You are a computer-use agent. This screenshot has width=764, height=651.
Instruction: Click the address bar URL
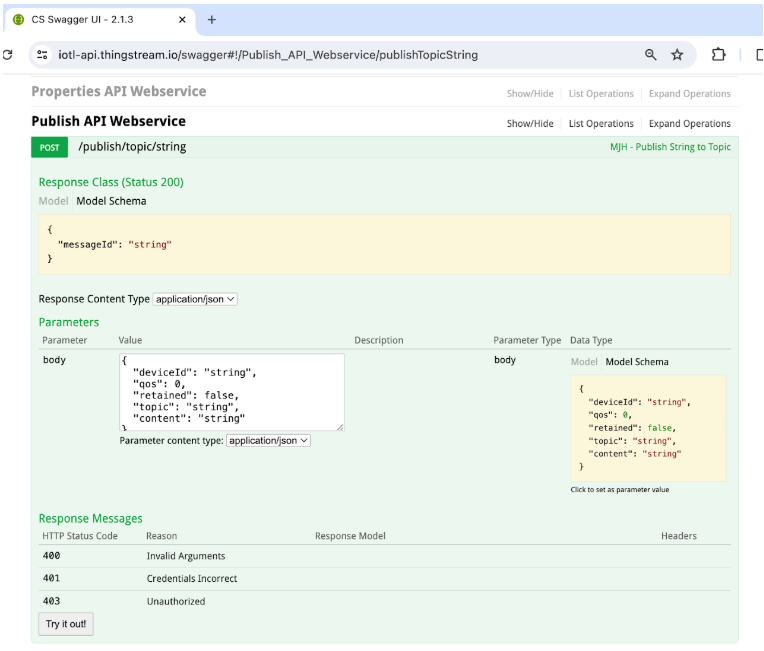[x=268, y=55]
